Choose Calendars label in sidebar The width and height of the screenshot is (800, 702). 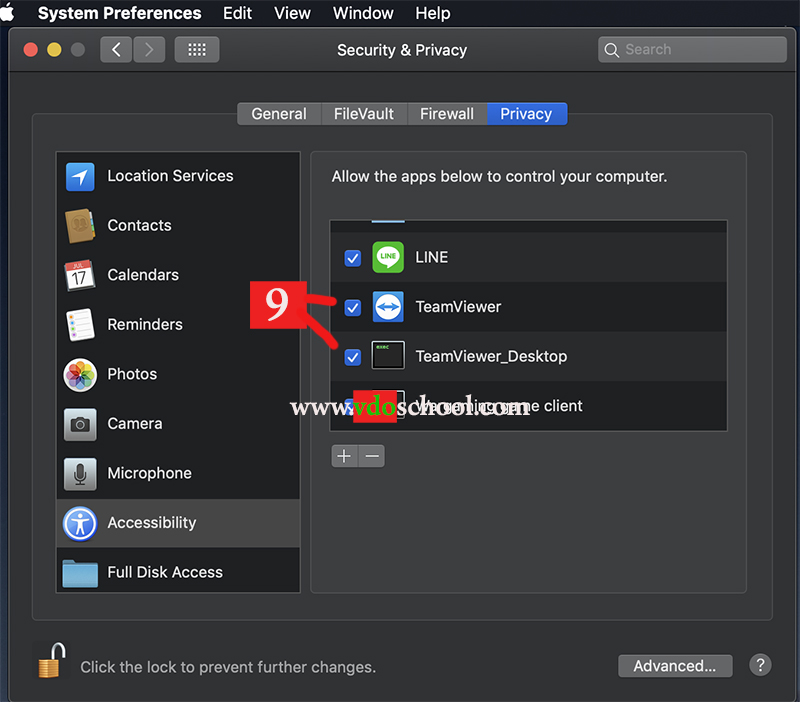tap(143, 275)
